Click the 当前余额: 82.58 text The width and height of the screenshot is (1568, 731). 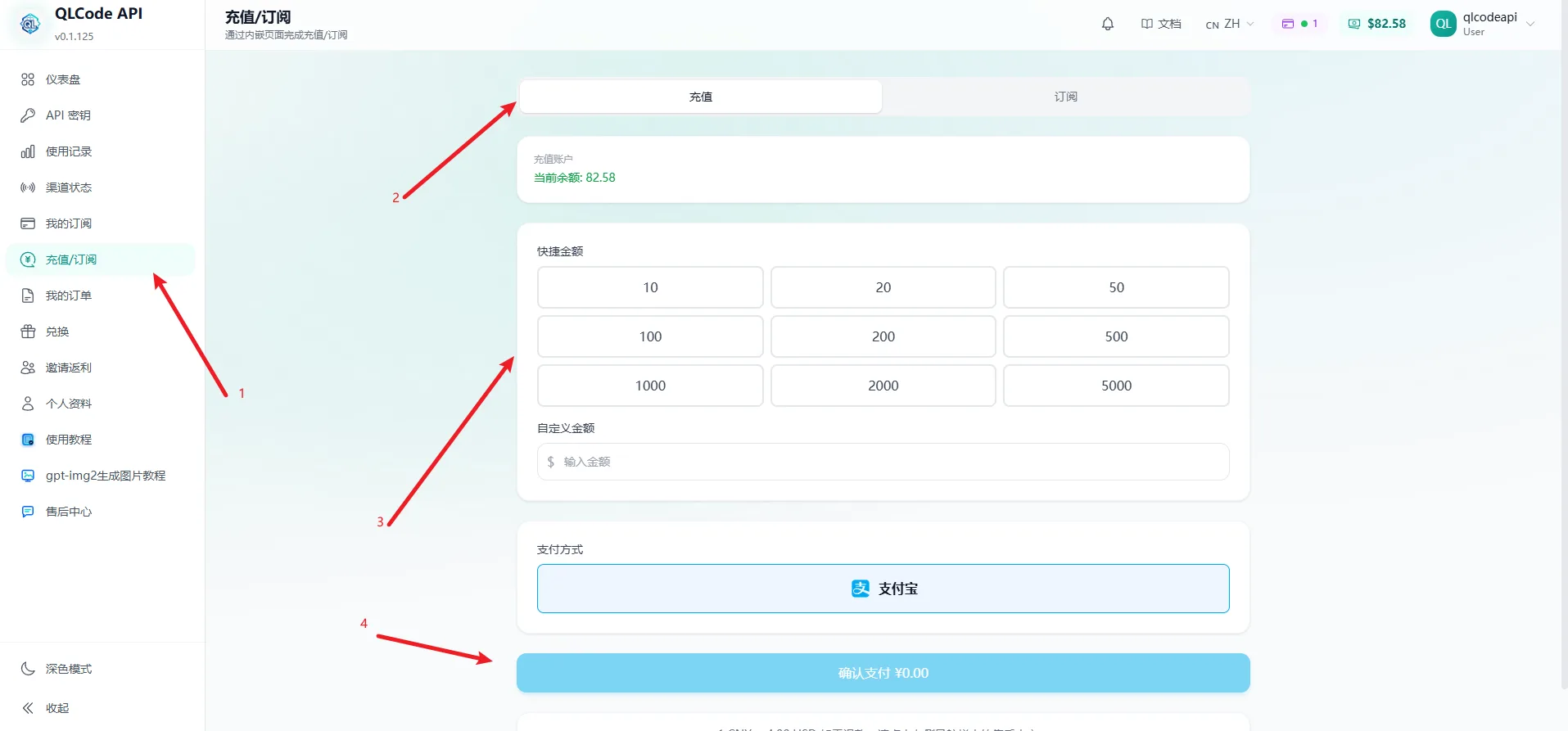click(575, 178)
